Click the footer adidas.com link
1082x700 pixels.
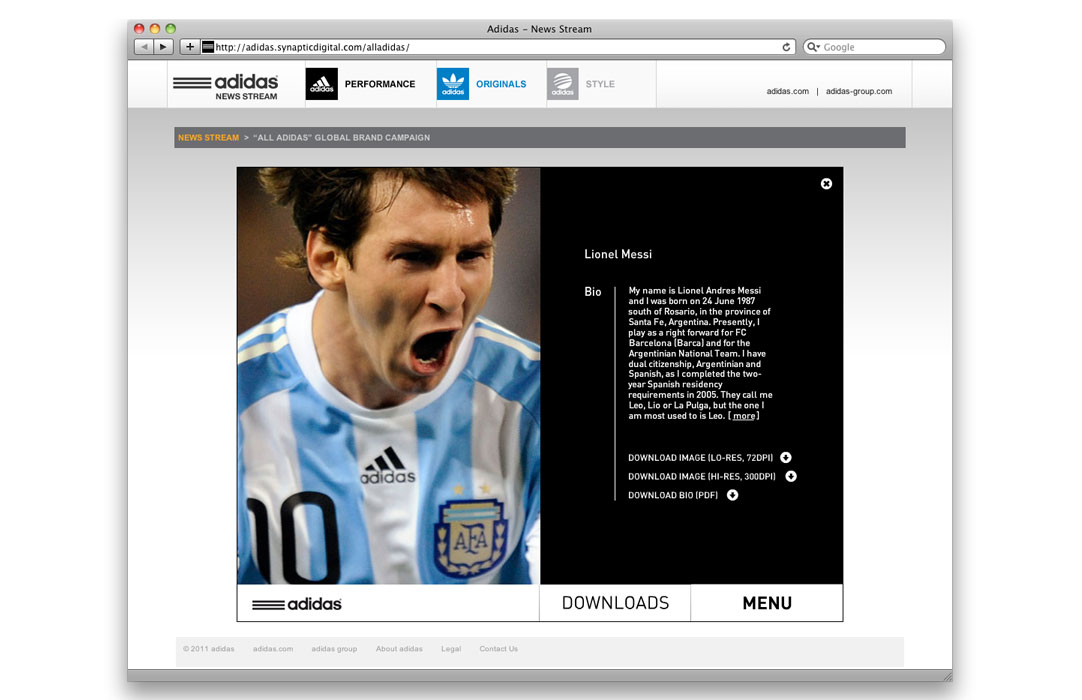pos(273,649)
